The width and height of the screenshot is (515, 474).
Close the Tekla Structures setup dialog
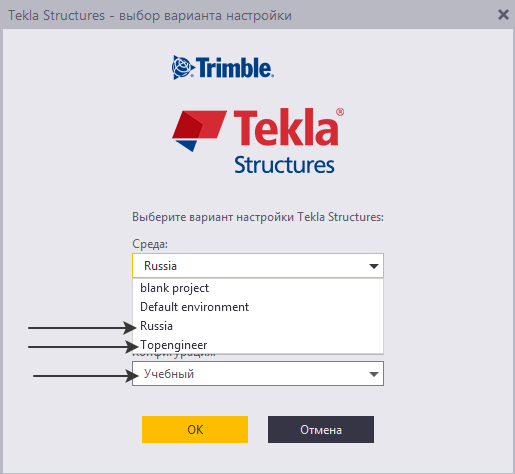[x=503, y=15]
